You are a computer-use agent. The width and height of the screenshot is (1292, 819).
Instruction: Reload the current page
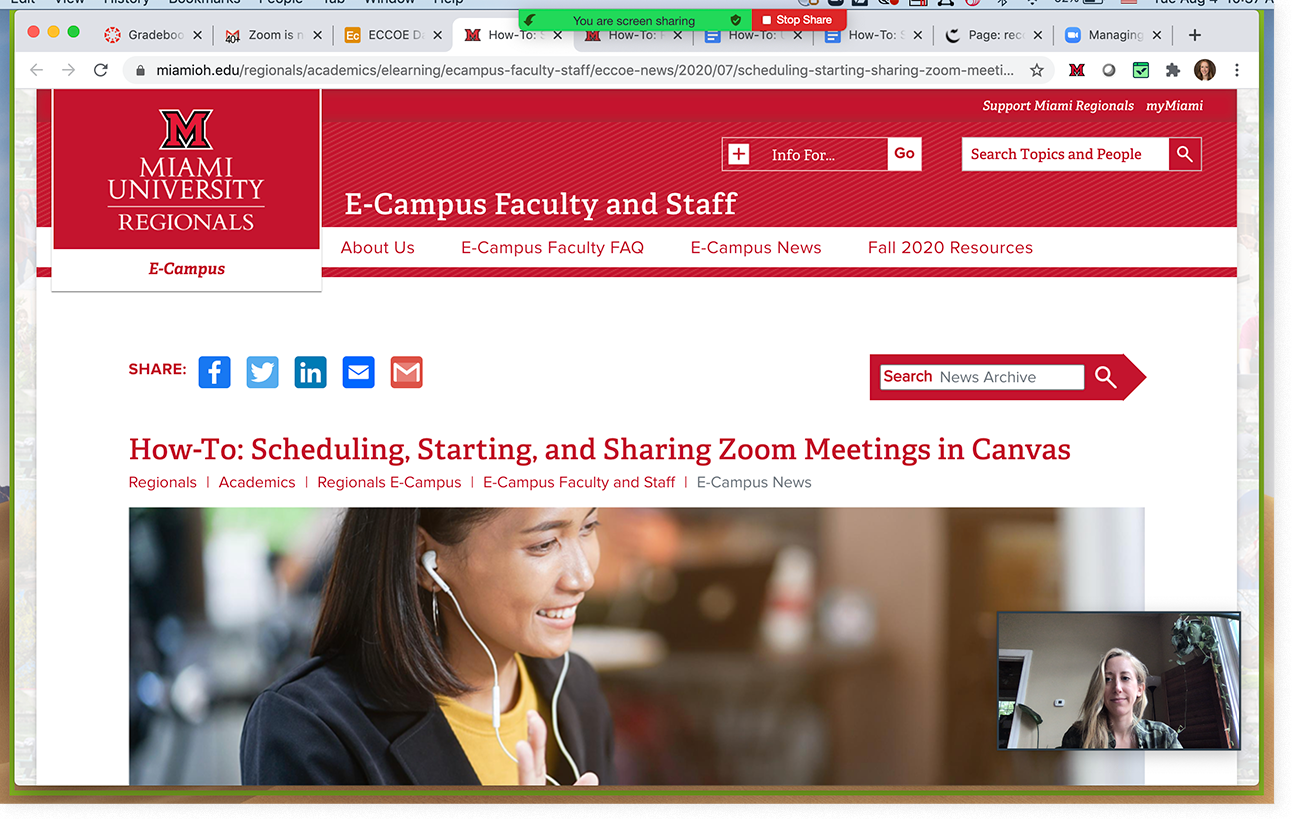(x=100, y=70)
